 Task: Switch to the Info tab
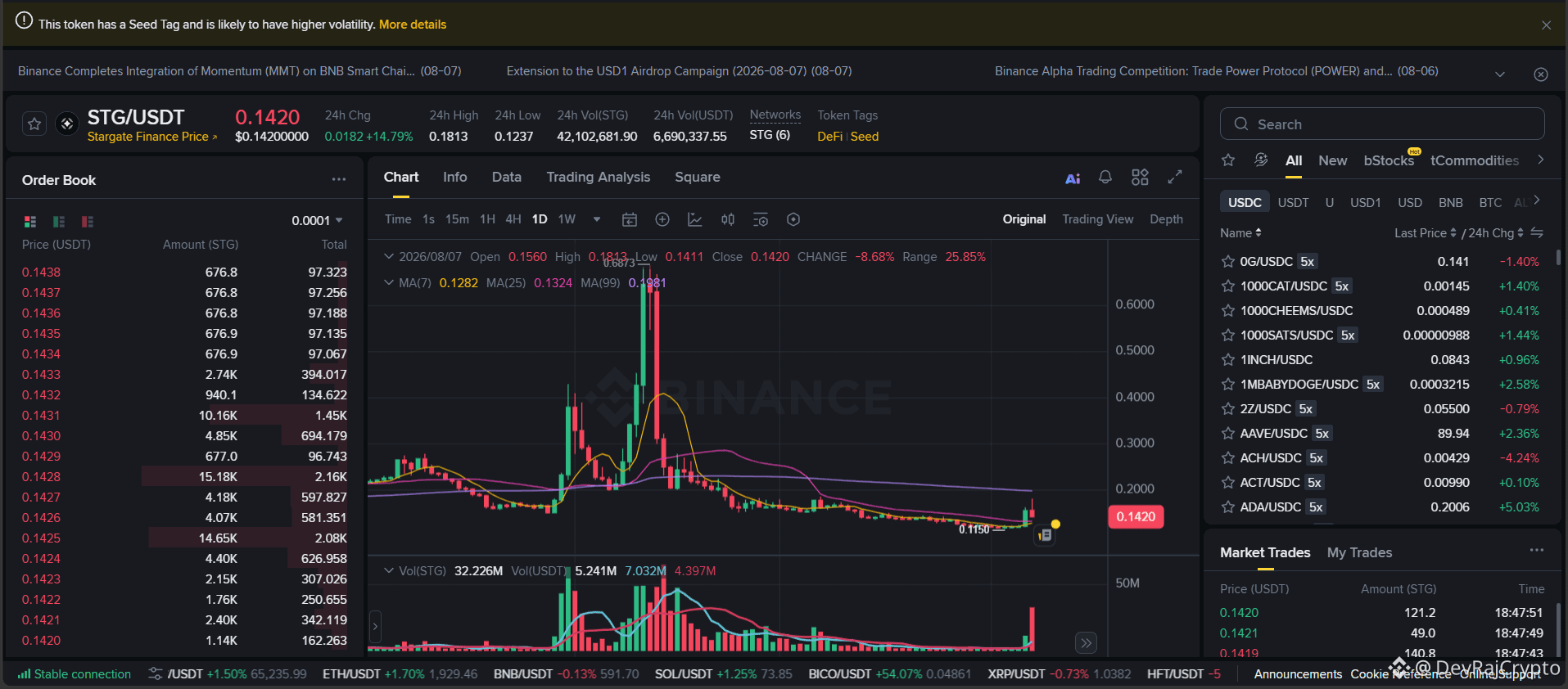[454, 177]
